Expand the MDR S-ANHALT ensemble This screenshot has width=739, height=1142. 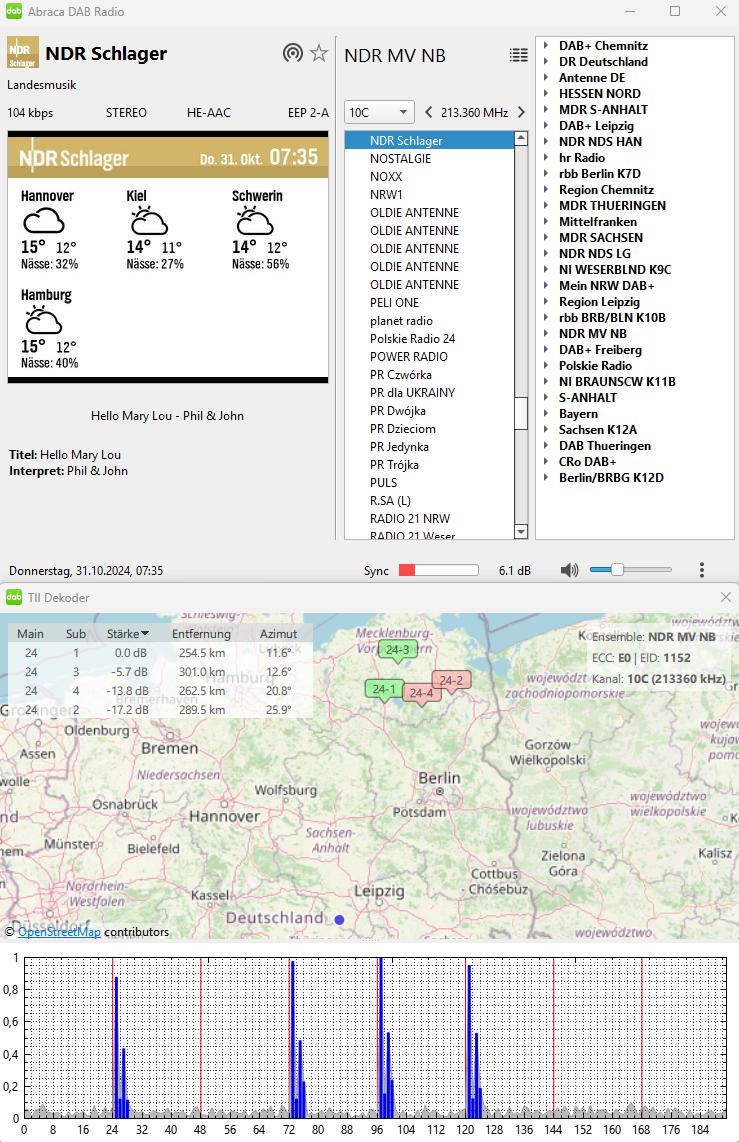546,110
